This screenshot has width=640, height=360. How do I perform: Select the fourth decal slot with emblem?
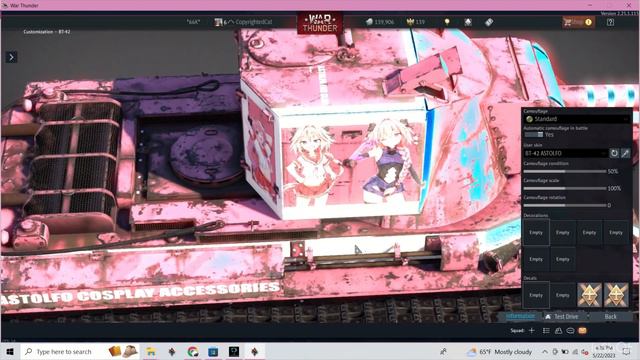click(616, 295)
